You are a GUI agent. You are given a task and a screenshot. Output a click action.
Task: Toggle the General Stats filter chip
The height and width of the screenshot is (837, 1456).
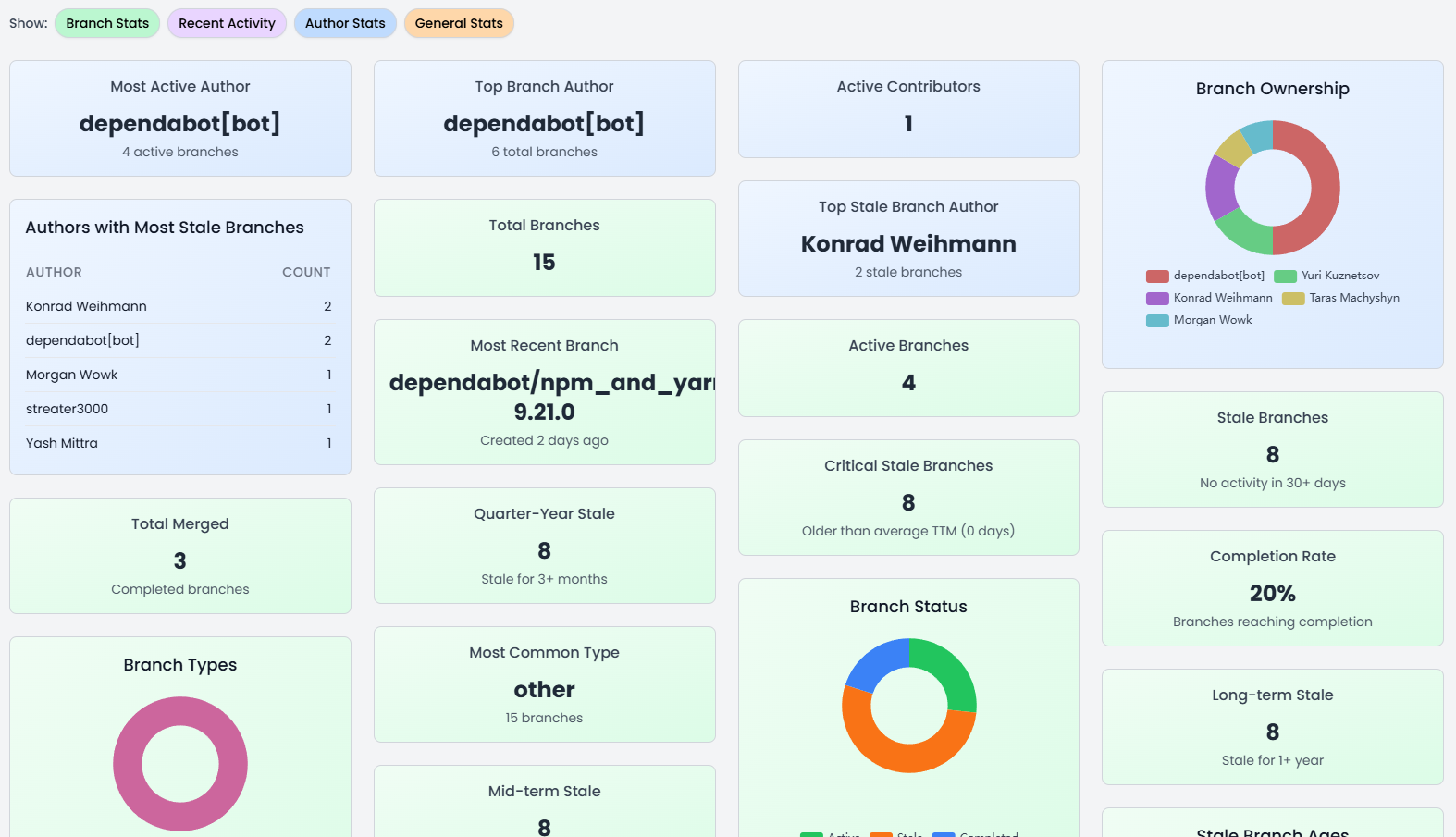[x=459, y=23]
